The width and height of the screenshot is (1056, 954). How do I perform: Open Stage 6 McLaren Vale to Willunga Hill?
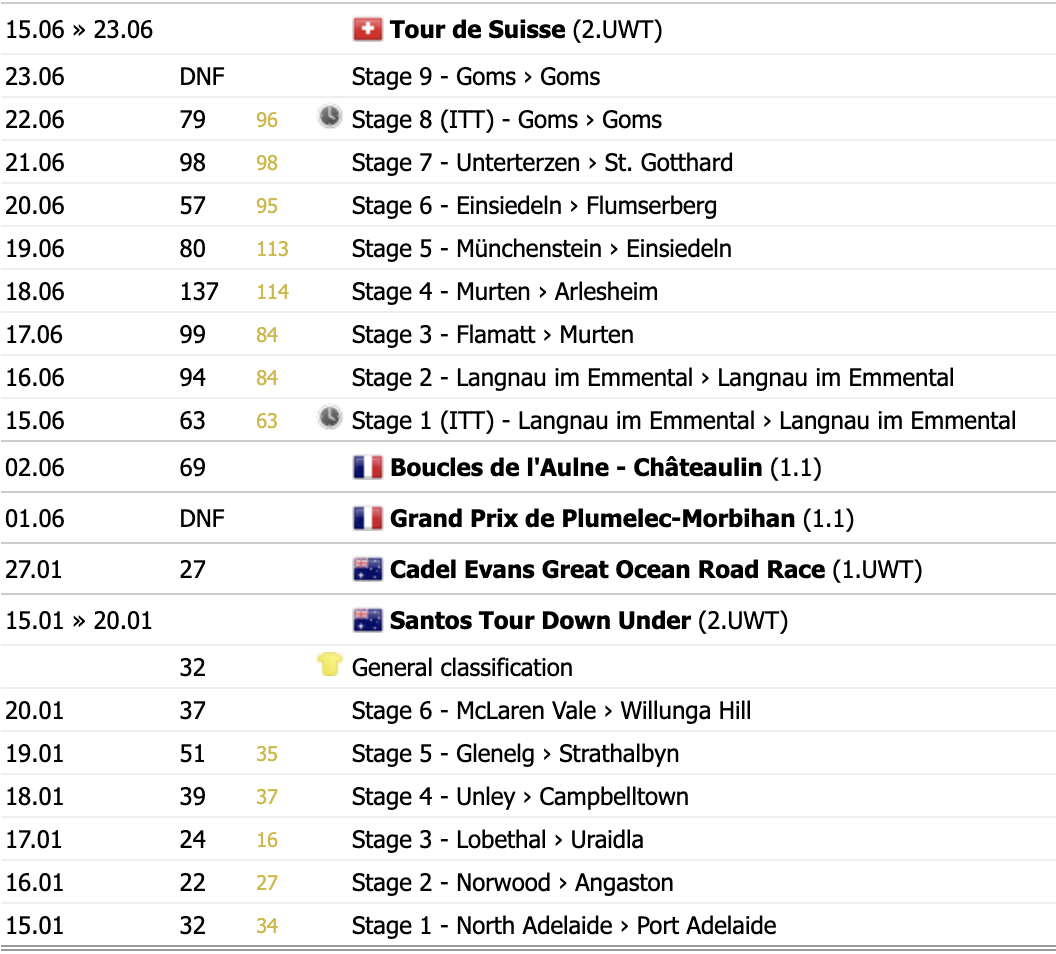point(551,711)
